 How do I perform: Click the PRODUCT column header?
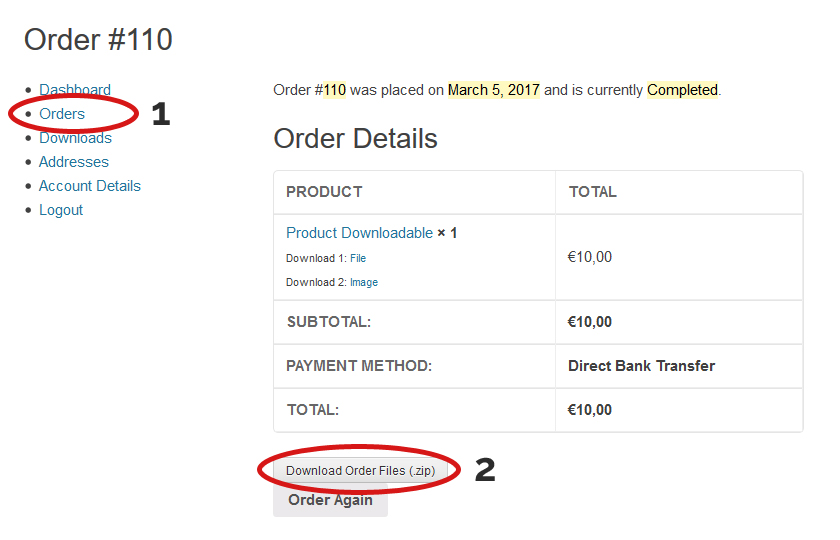pyautogui.click(x=324, y=192)
